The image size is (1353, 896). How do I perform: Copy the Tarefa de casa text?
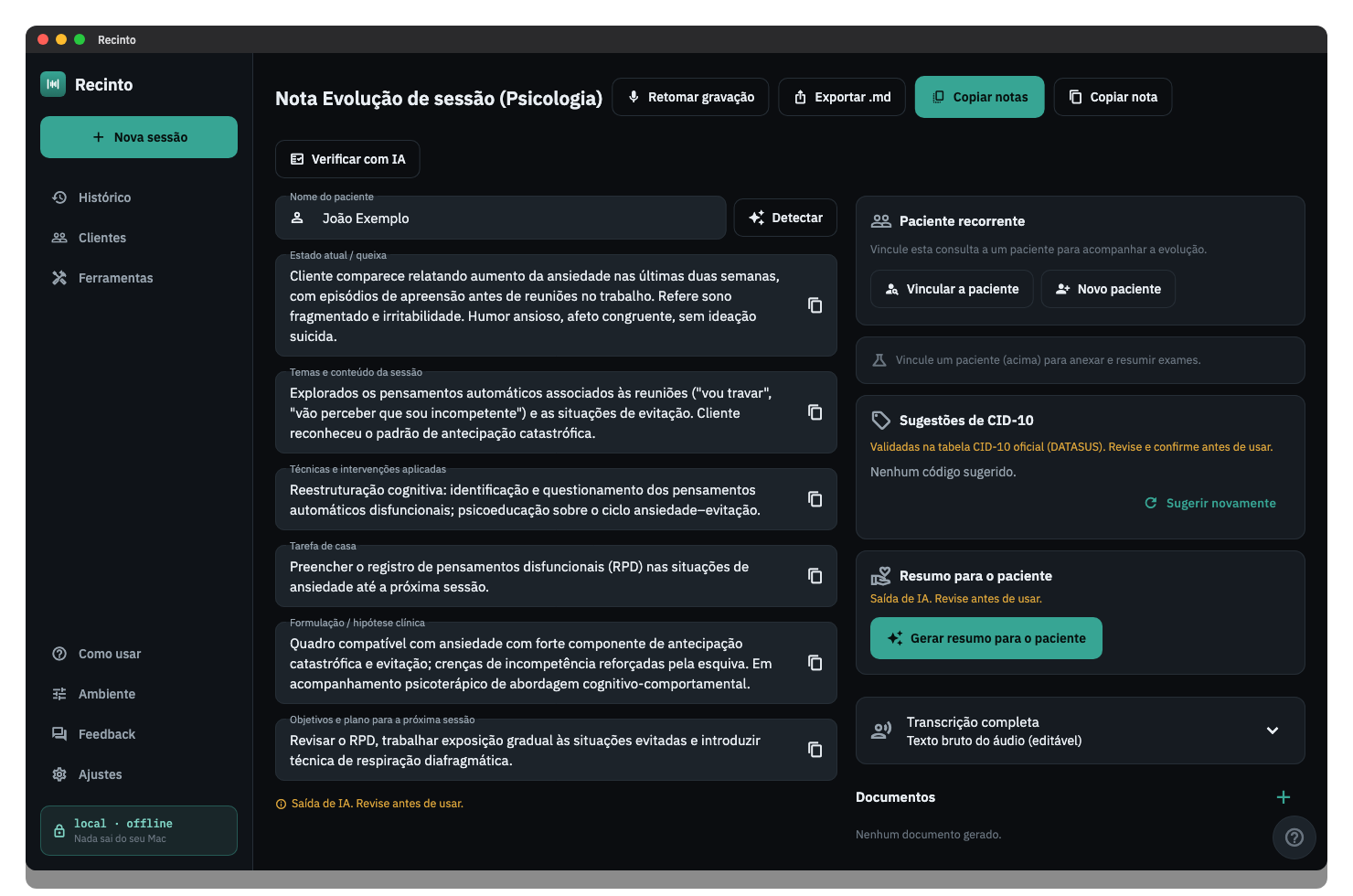point(815,576)
